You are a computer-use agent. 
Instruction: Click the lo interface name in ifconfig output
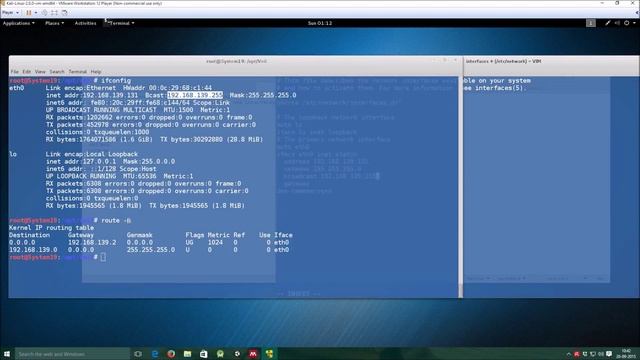tap(13, 154)
